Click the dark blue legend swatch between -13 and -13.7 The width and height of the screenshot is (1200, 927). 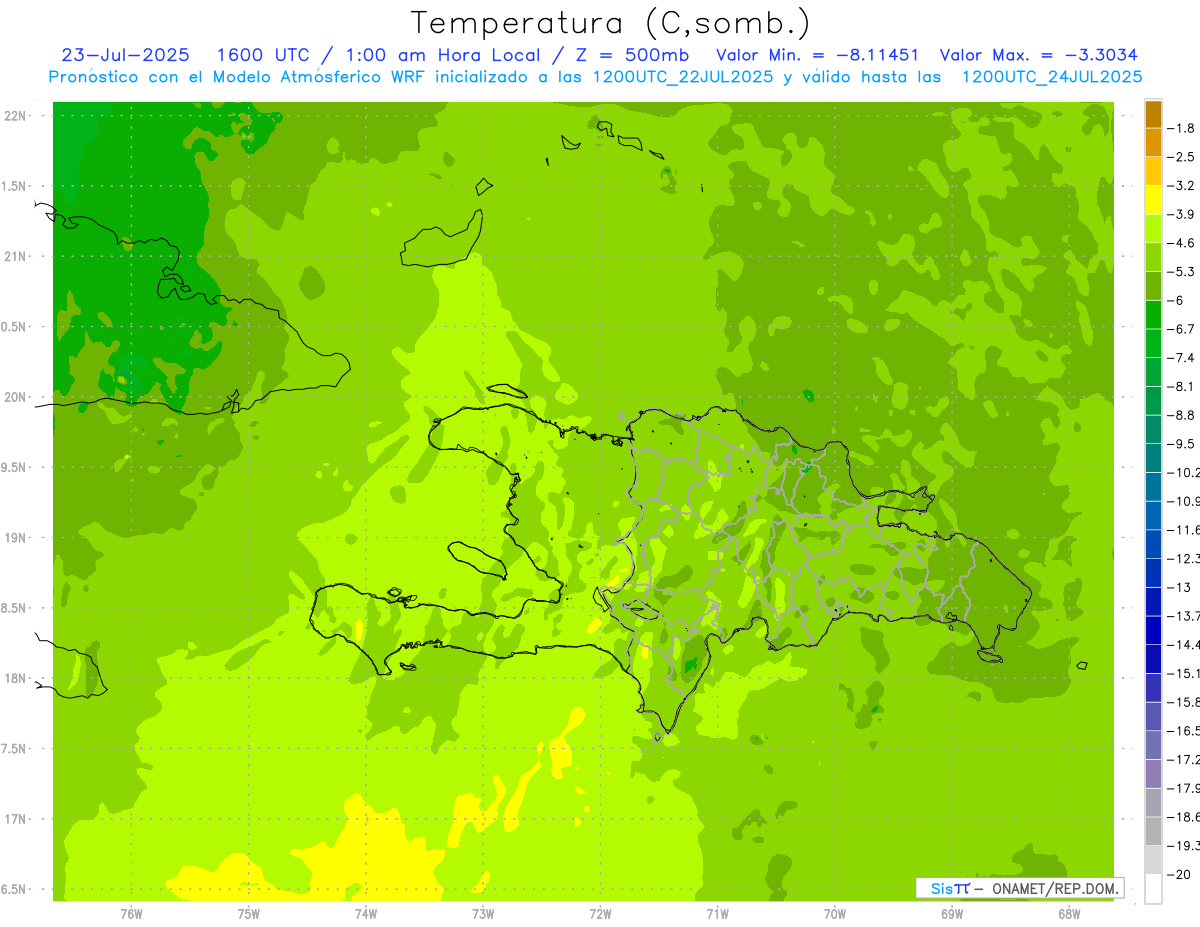(x=1153, y=601)
